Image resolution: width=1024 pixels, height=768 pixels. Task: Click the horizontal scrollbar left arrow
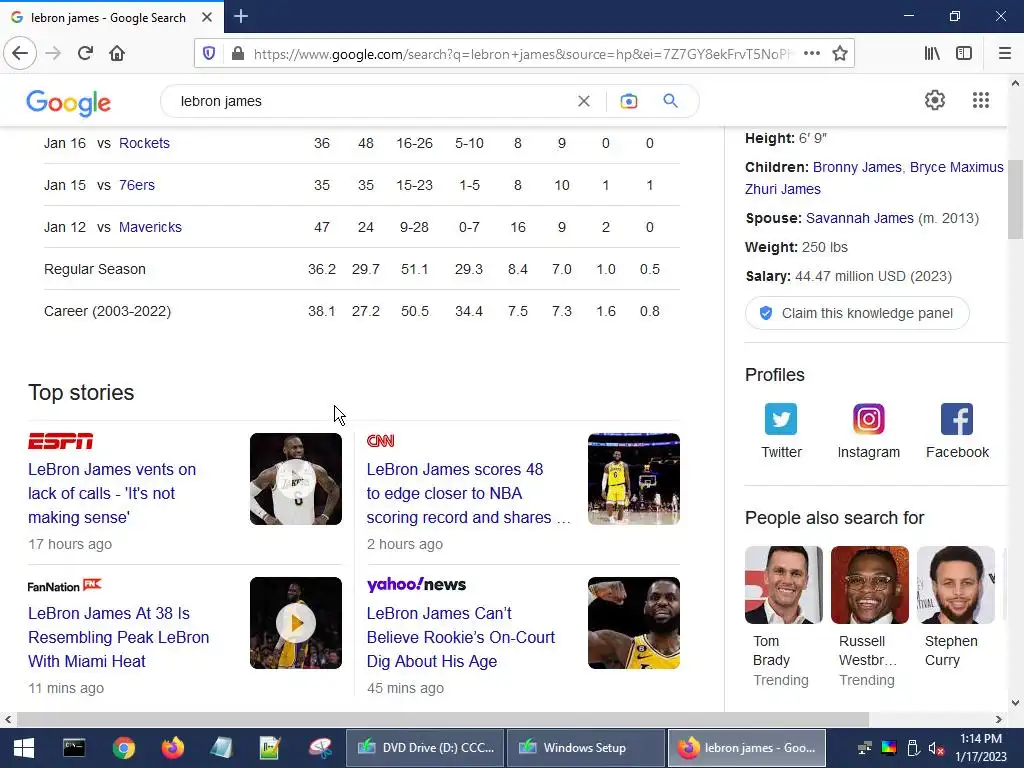(8, 720)
